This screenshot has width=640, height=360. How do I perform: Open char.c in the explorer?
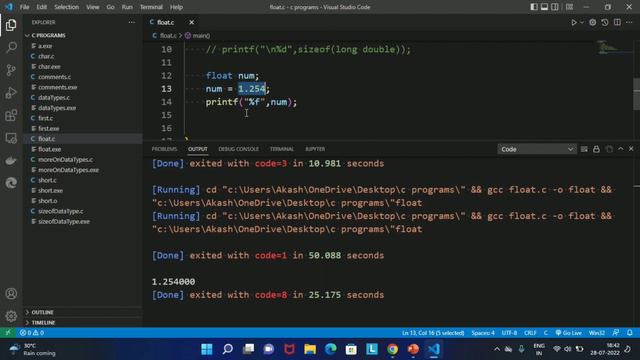tap(46, 56)
